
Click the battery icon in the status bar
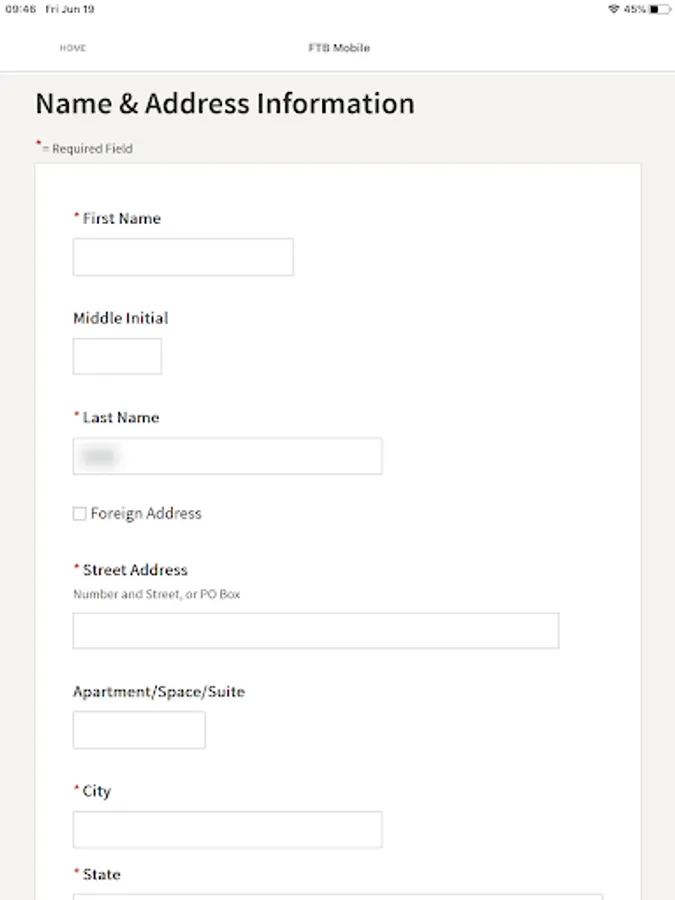659,9
